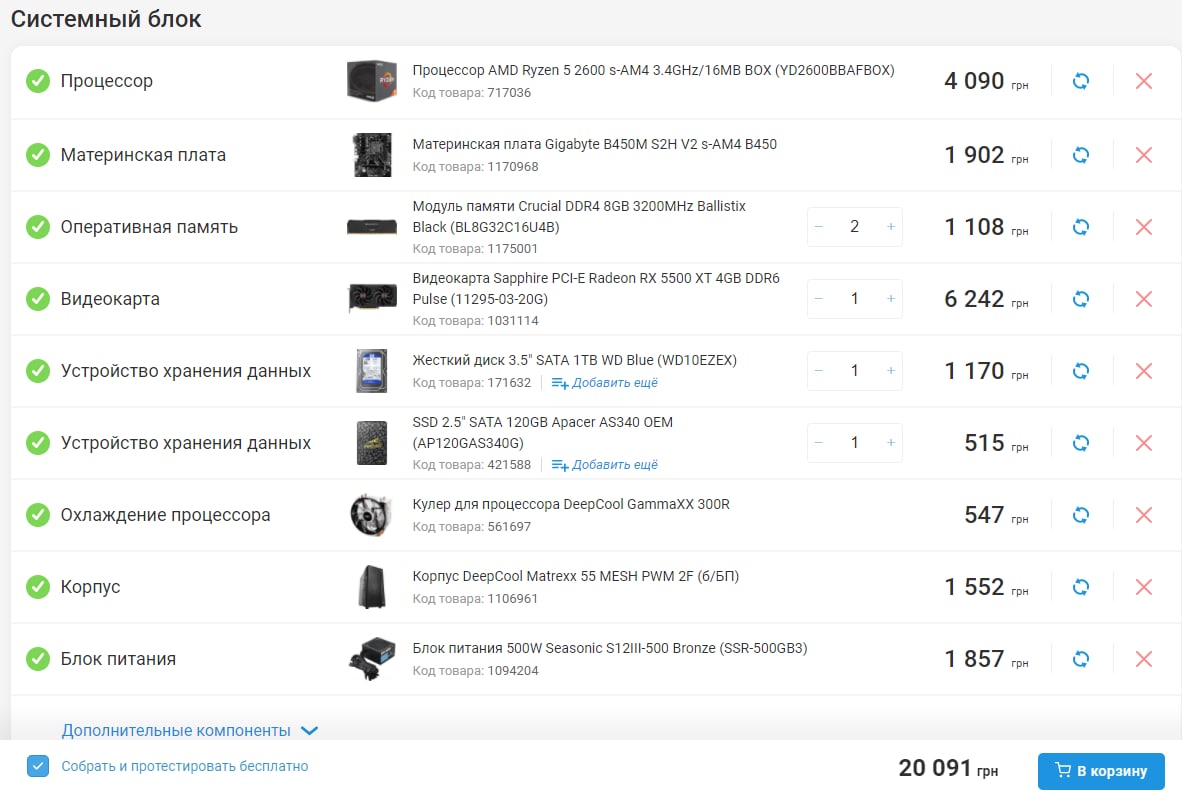
Task: Replace the DeepCool GammaXX 300R cooler
Action: click(x=1080, y=515)
